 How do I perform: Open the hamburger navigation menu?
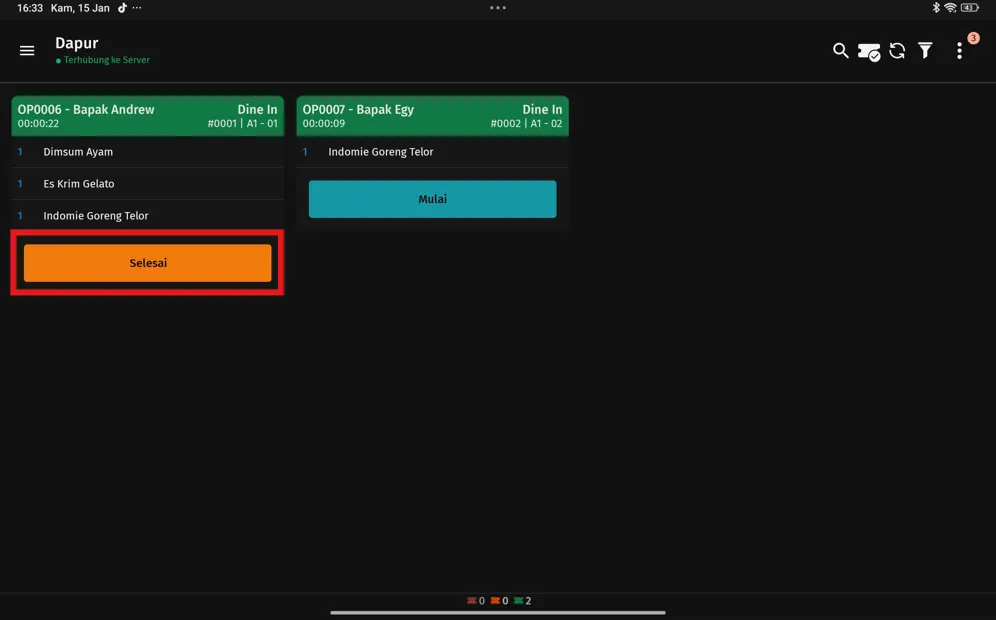point(27,51)
